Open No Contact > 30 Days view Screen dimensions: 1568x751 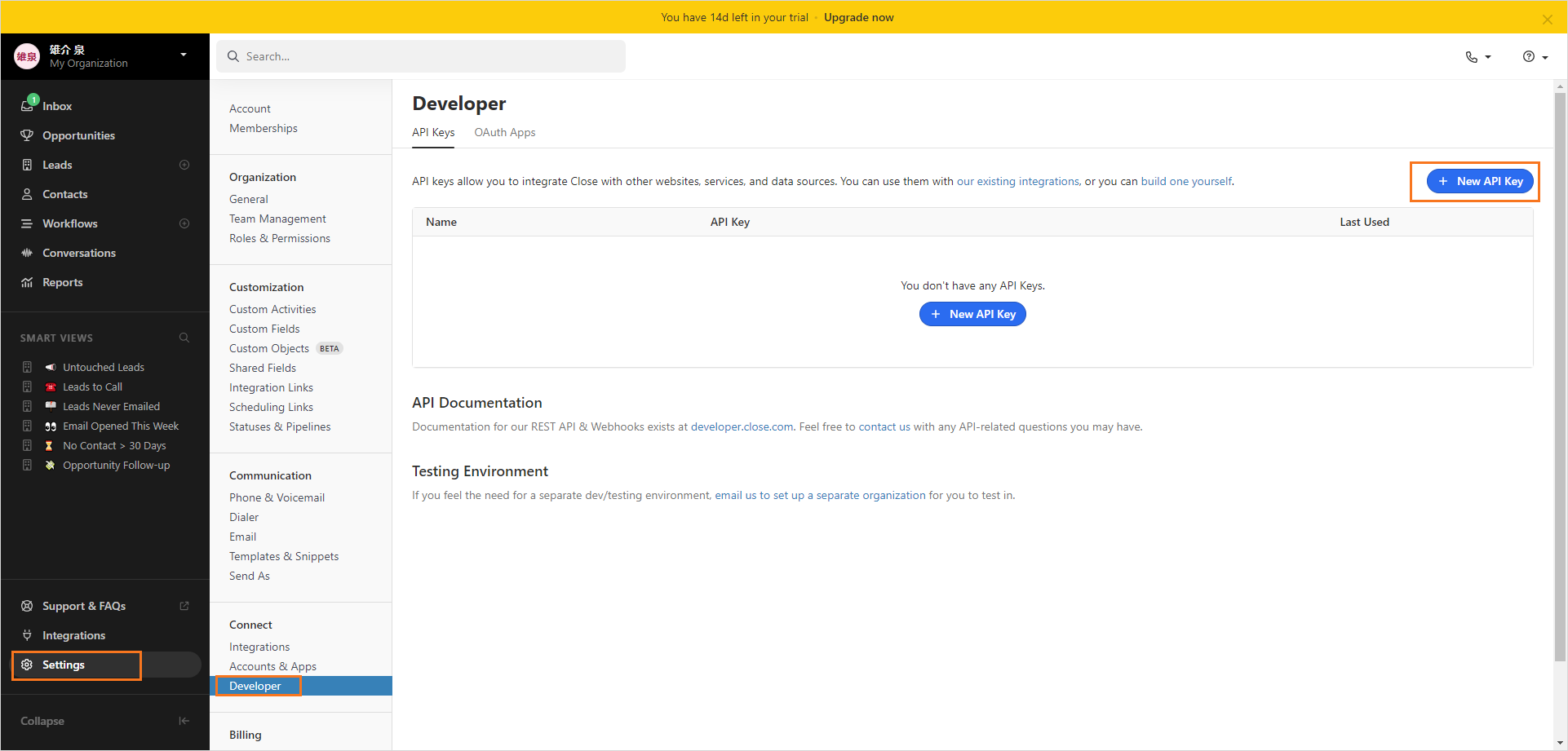[x=114, y=445]
